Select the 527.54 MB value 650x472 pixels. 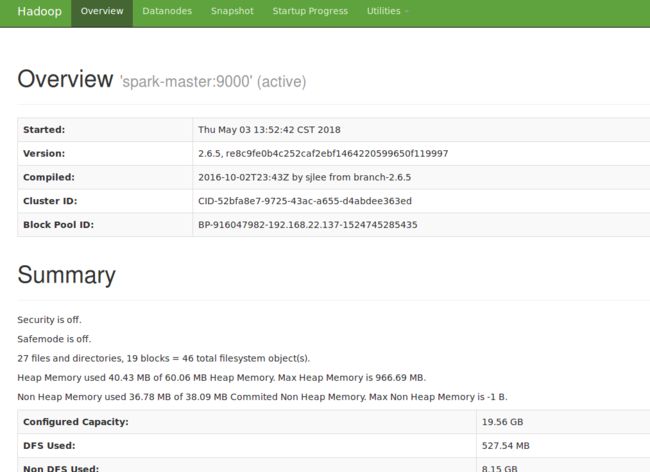[506, 445]
